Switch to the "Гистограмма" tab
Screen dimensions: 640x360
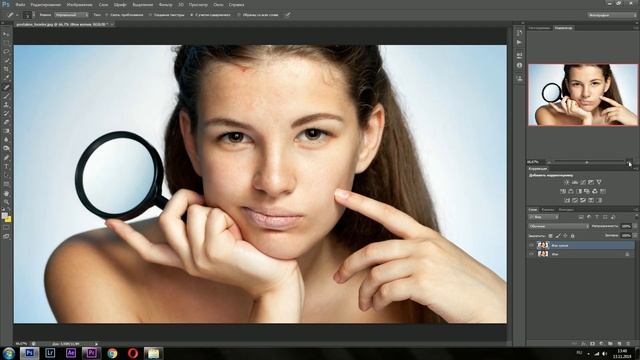539,28
